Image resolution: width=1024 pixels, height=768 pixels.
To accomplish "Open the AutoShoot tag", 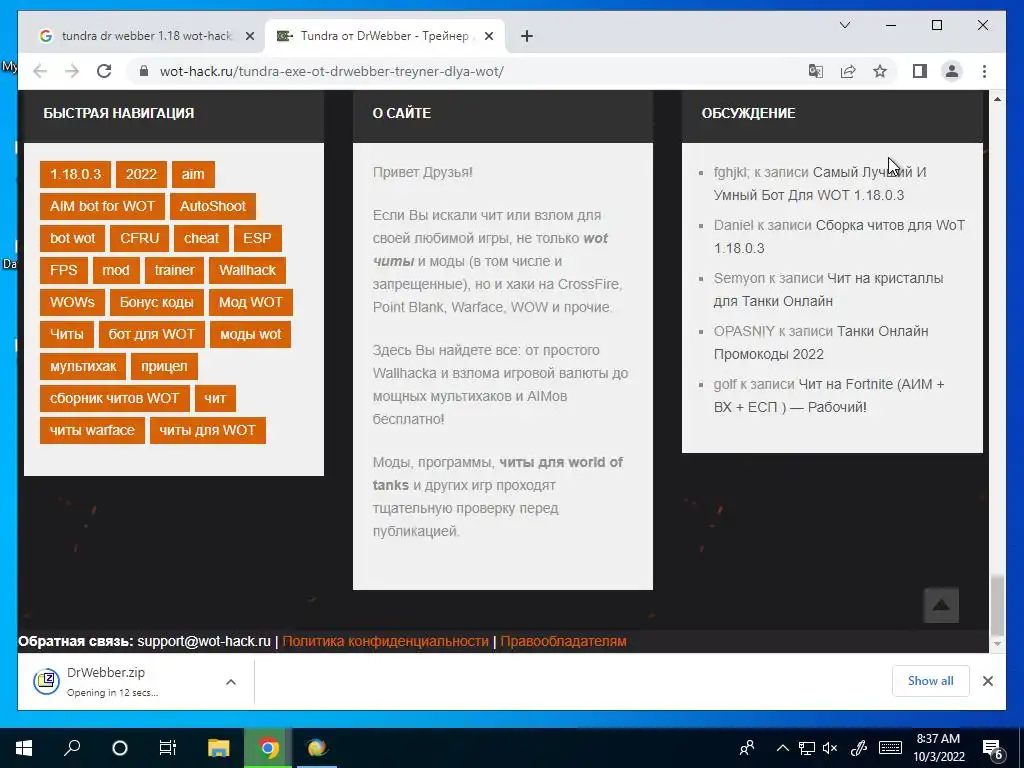I will coord(213,206).
